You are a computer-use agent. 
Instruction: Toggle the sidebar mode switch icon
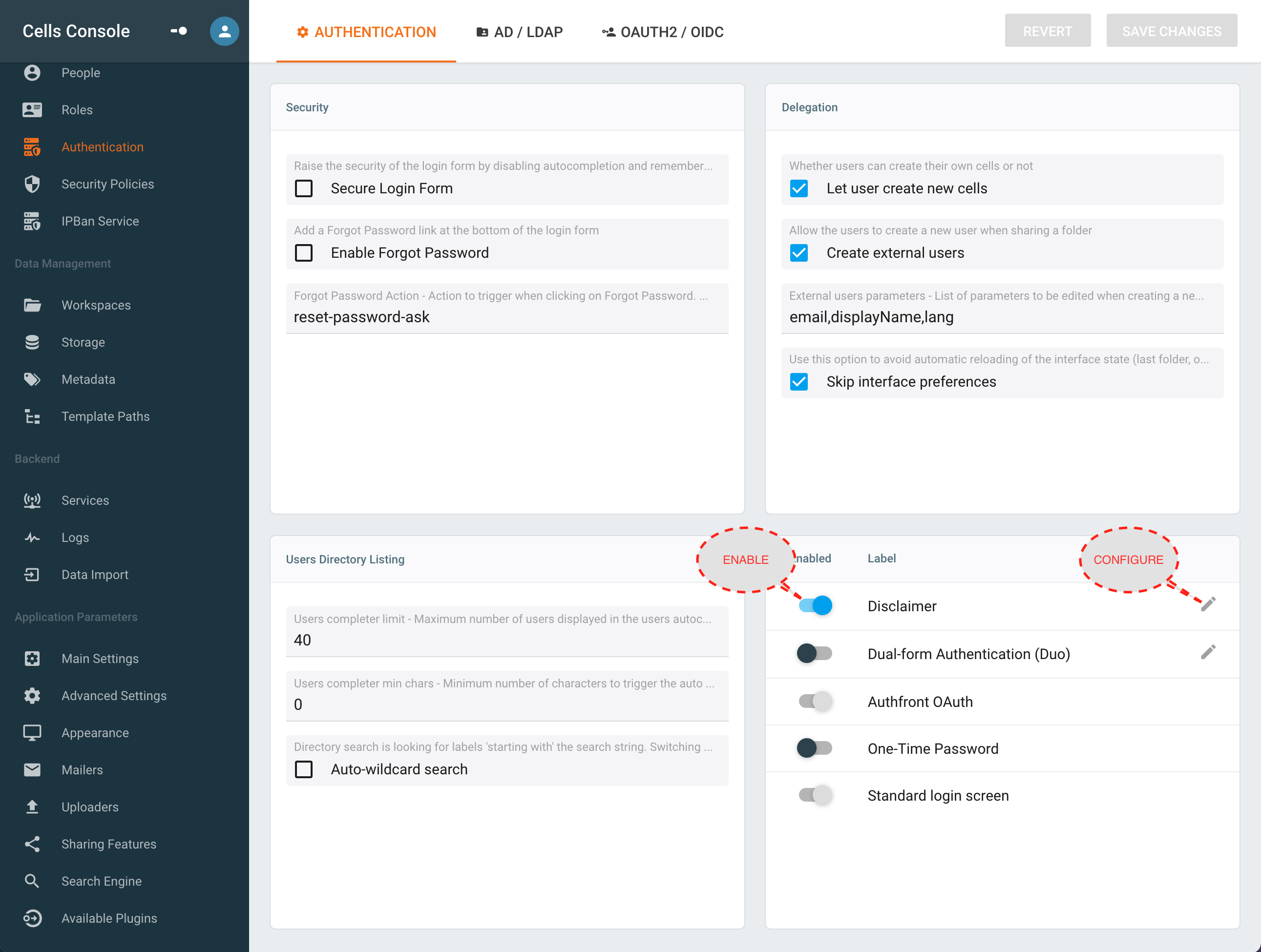(x=178, y=31)
